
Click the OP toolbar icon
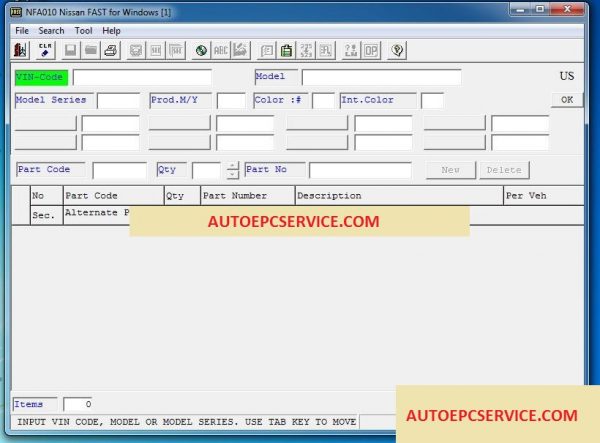tap(371, 50)
